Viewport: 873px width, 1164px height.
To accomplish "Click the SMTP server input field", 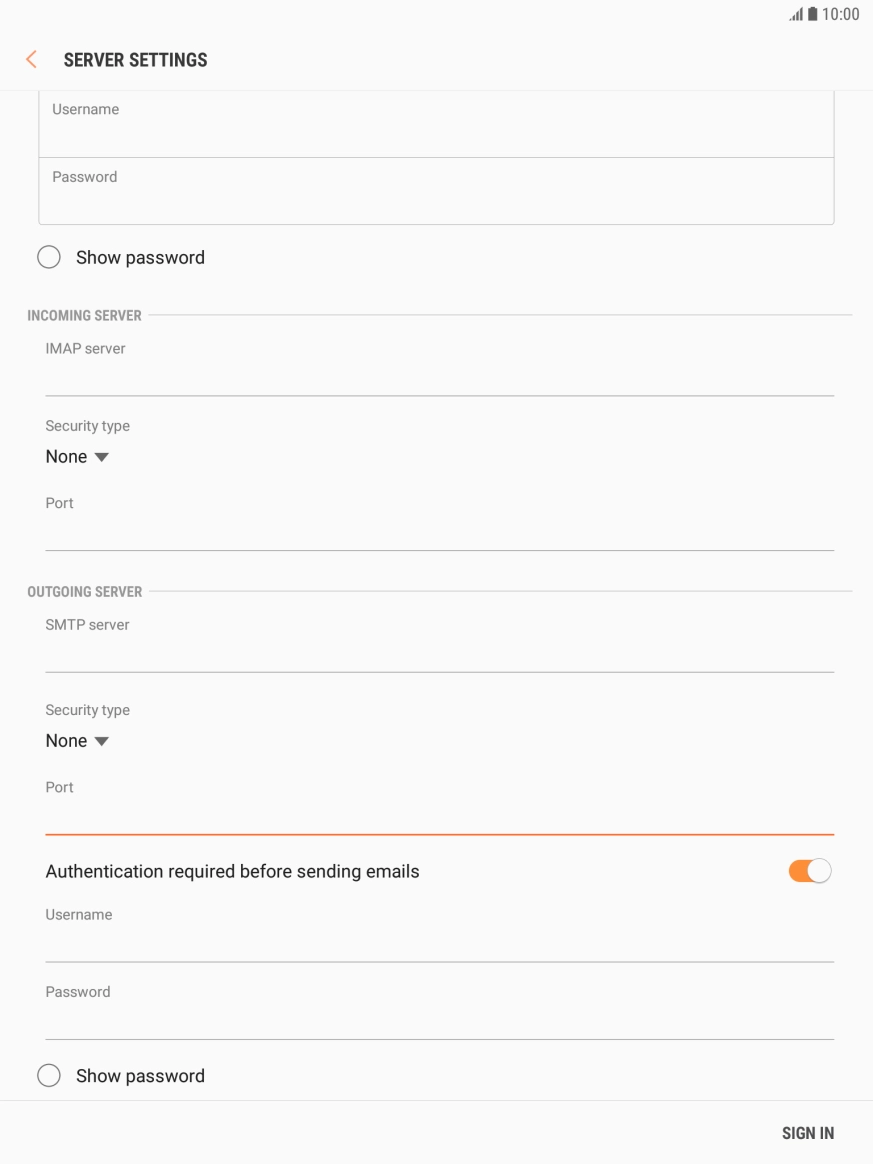I will click(x=439, y=654).
